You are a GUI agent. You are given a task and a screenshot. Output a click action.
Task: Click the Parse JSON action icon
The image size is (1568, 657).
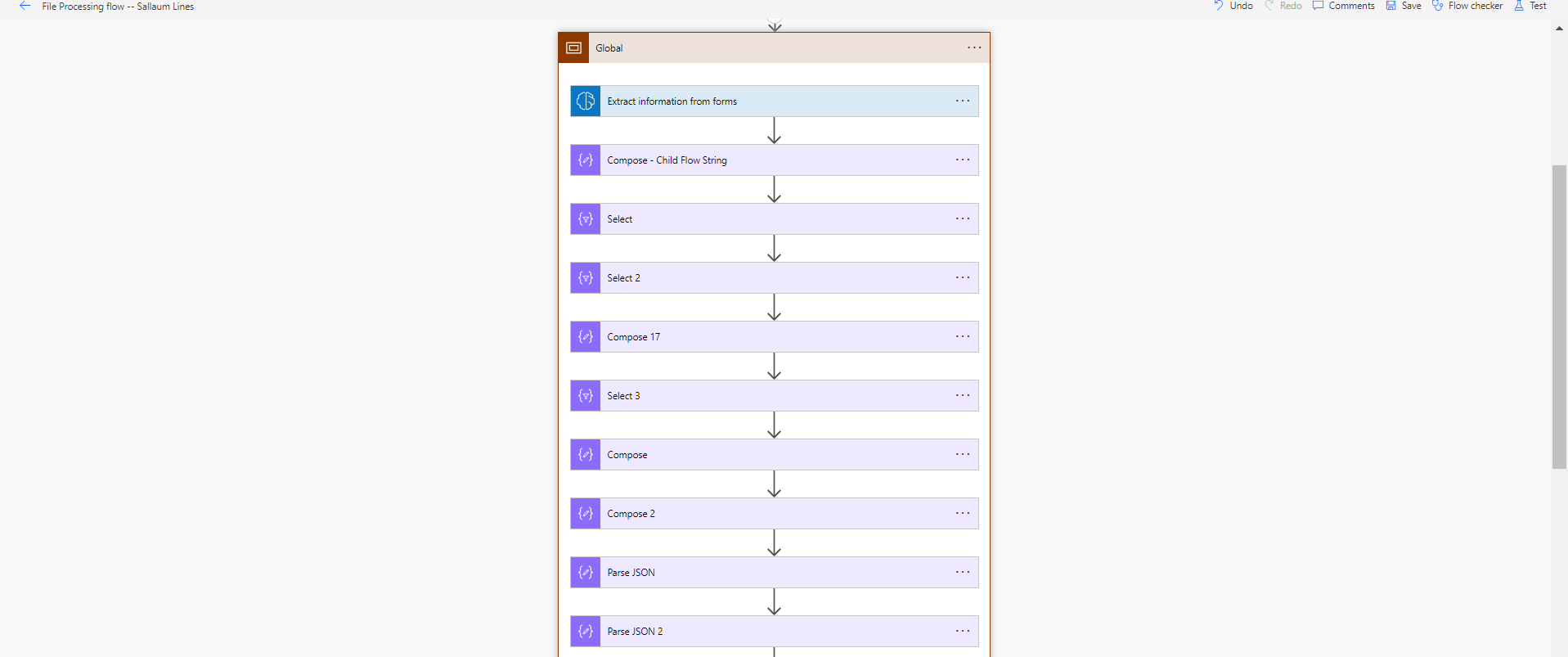pos(586,573)
